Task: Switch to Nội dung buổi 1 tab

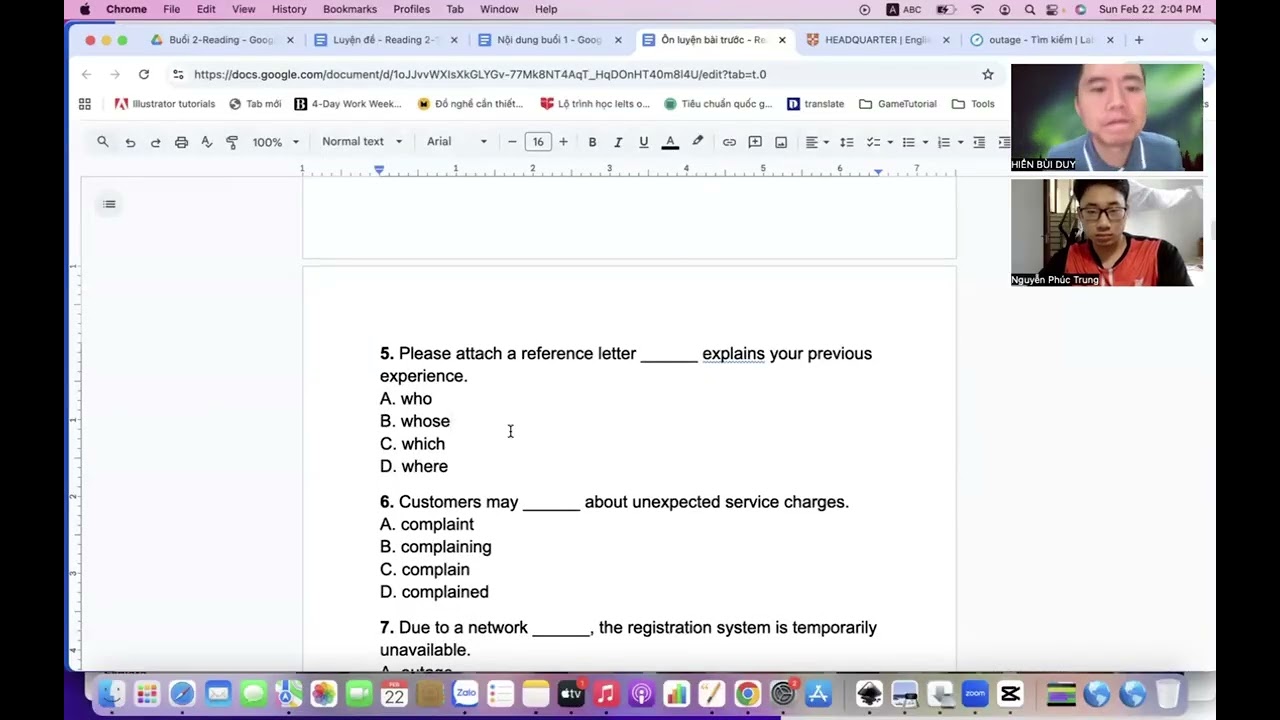Action: (549, 40)
